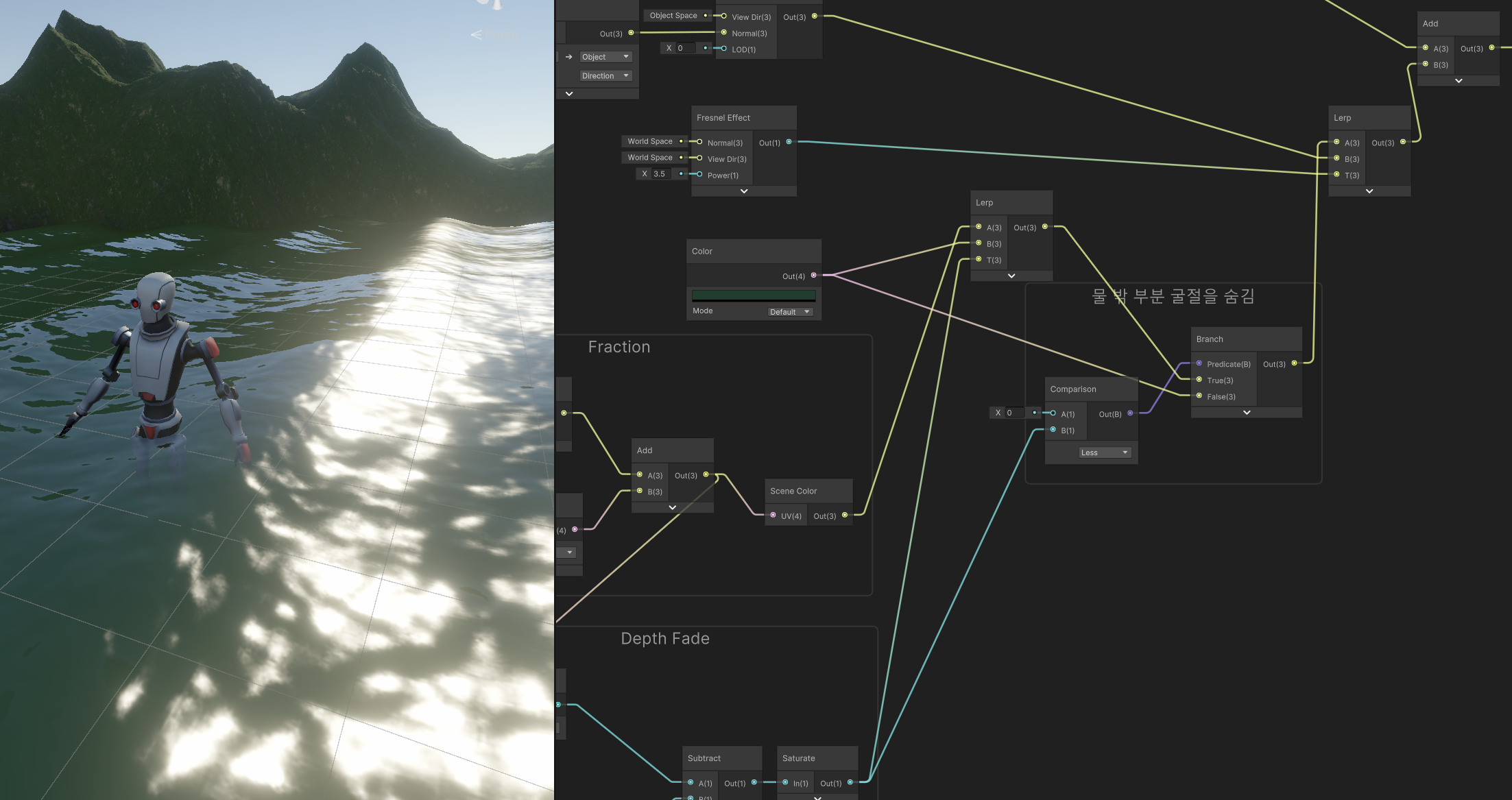Click the UV(4) input port on Scene Color
The image size is (1512, 800).
pos(773,515)
